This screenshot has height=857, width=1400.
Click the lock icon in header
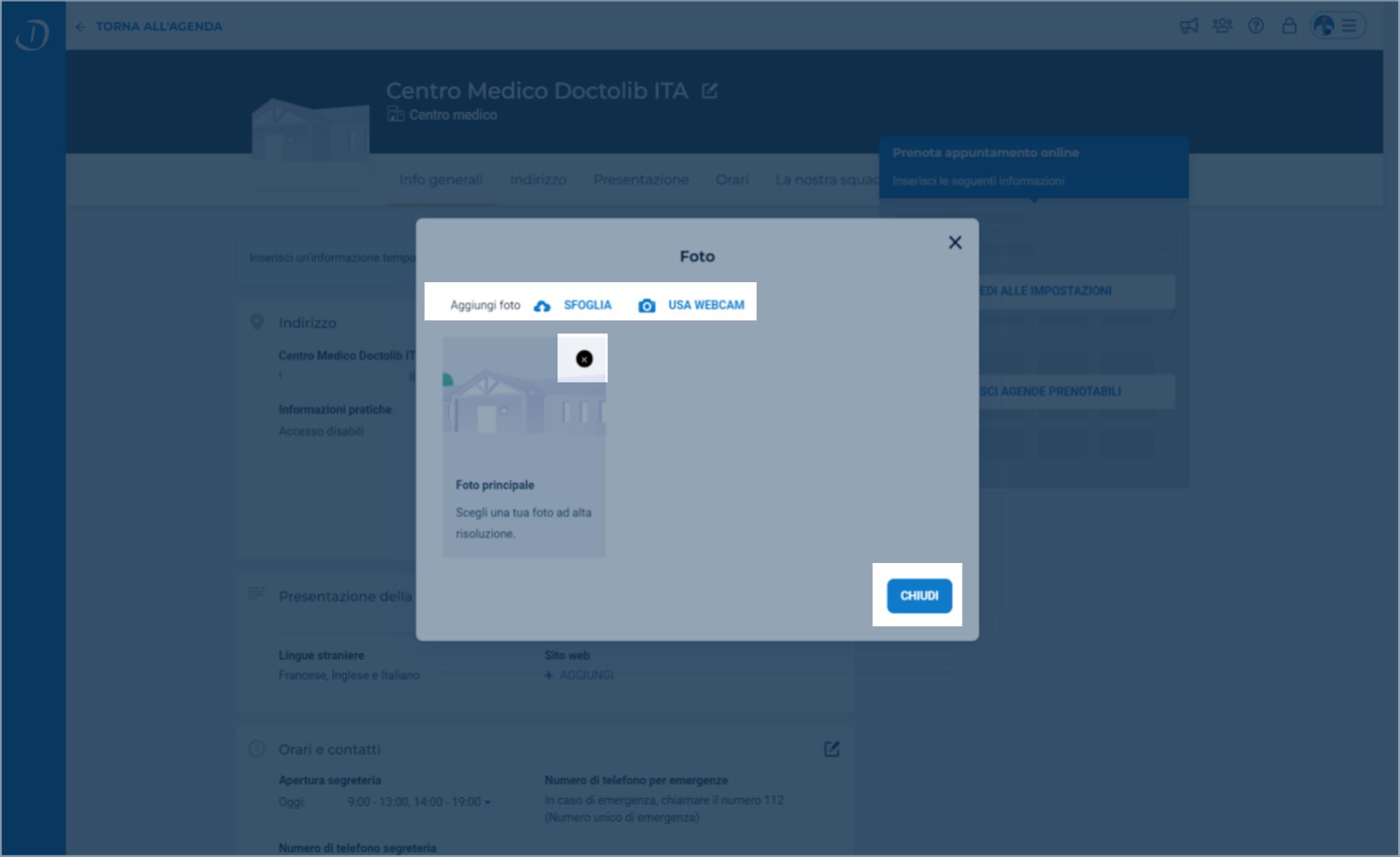[x=1289, y=26]
